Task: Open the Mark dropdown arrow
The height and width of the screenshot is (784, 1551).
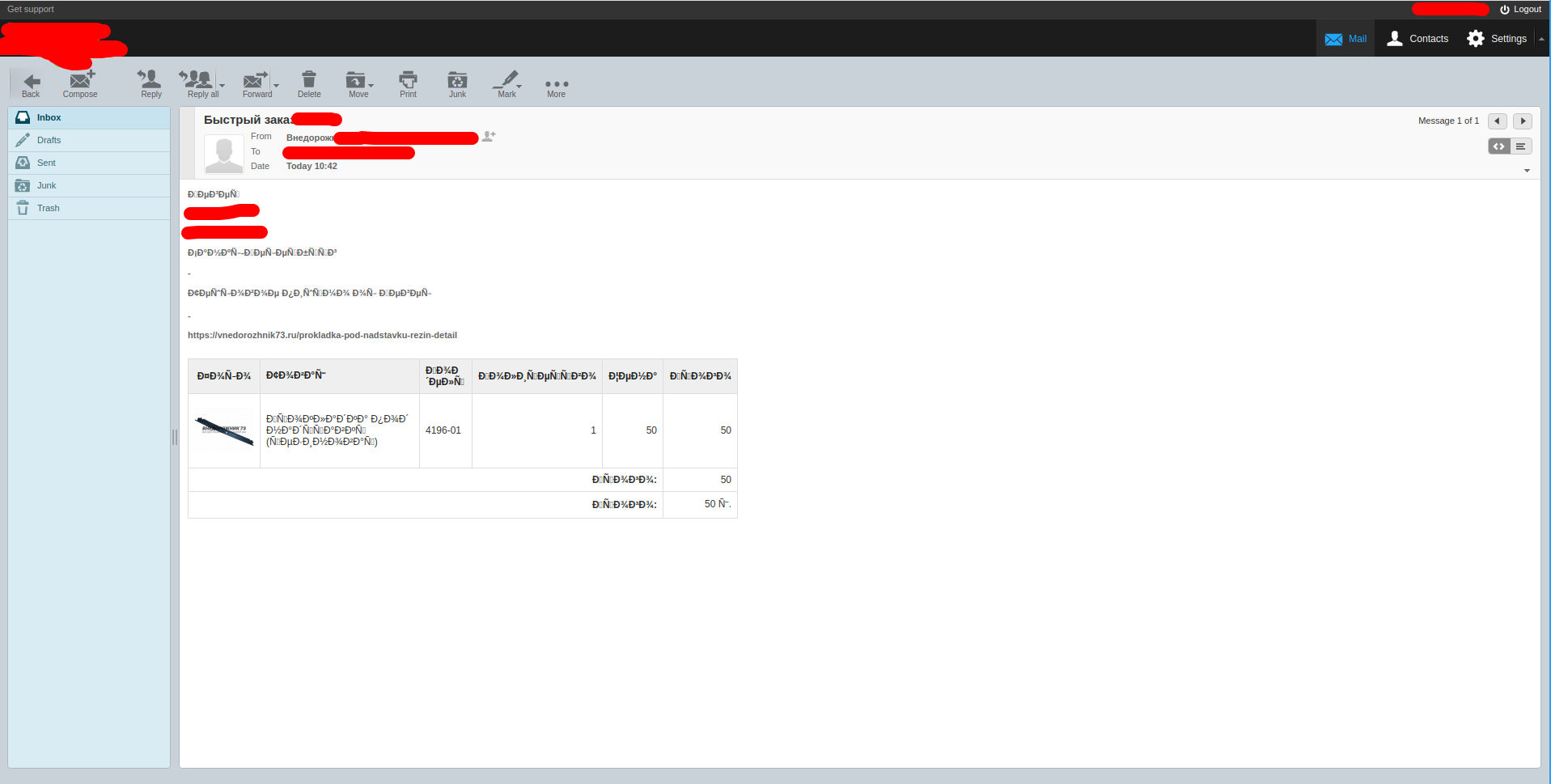Action: tap(519, 84)
